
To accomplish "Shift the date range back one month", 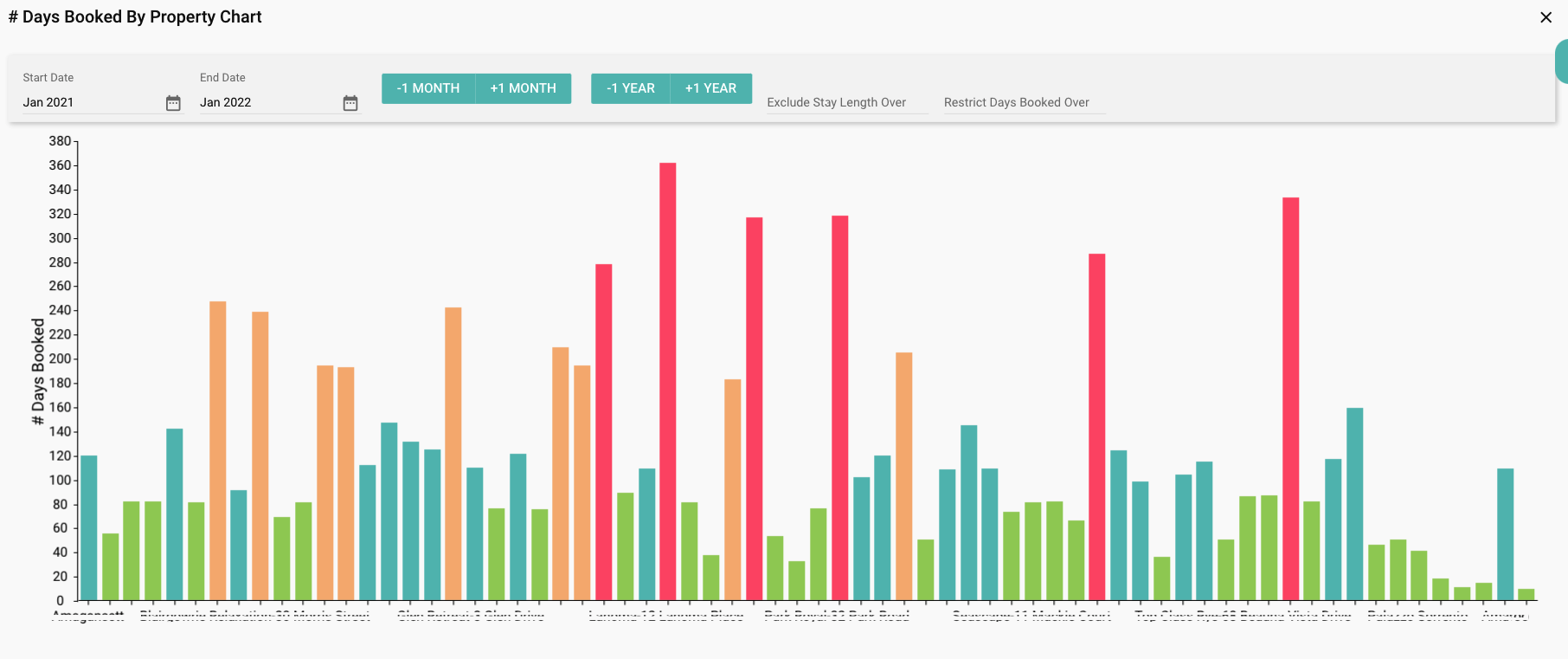I will (428, 88).
